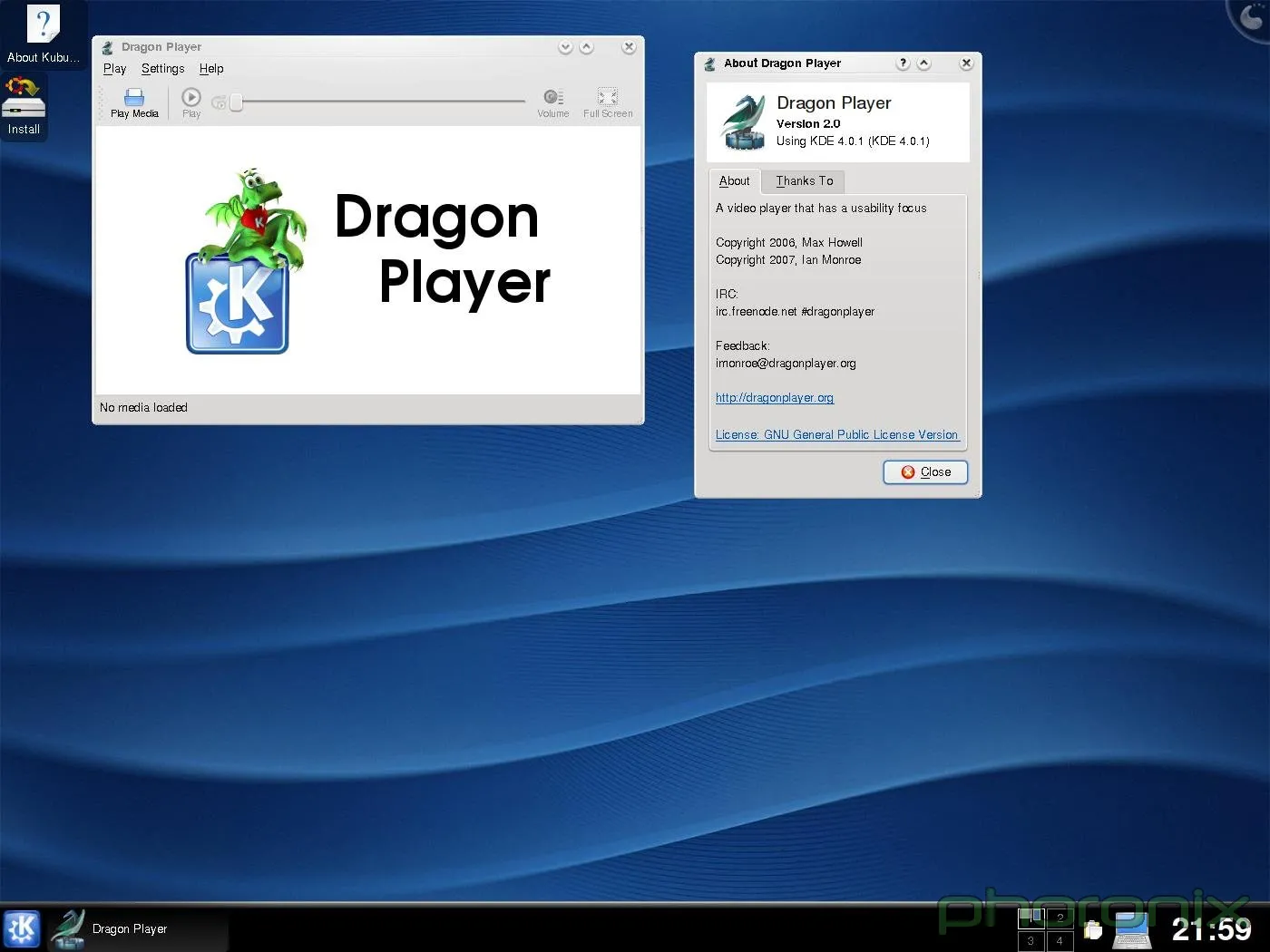
Task: Switch to the Thanks To tab
Action: click(805, 181)
